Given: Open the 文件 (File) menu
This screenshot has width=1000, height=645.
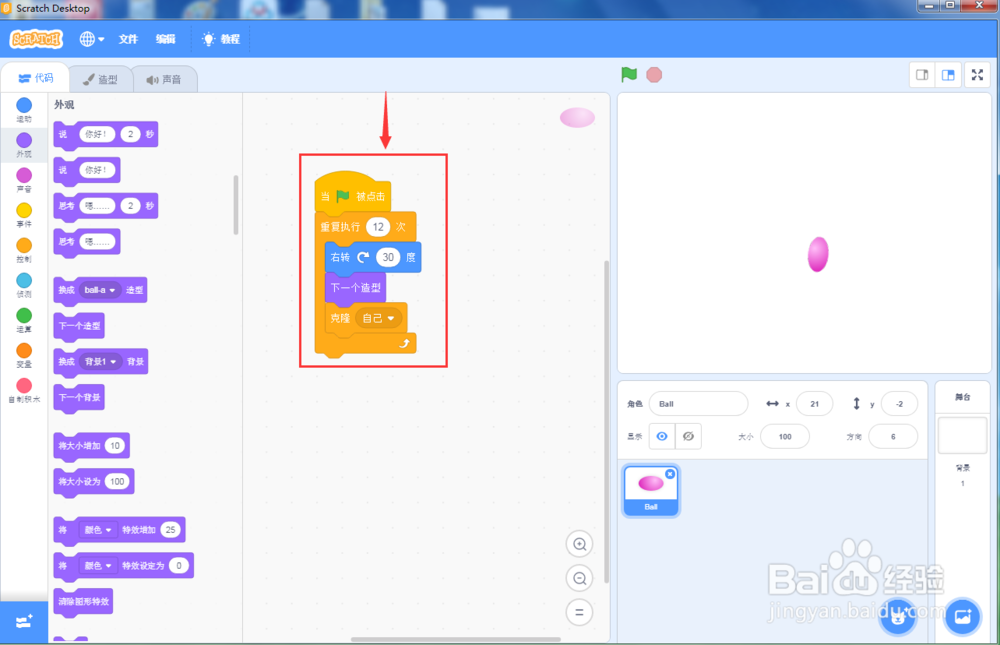Looking at the screenshot, I should pos(128,39).
